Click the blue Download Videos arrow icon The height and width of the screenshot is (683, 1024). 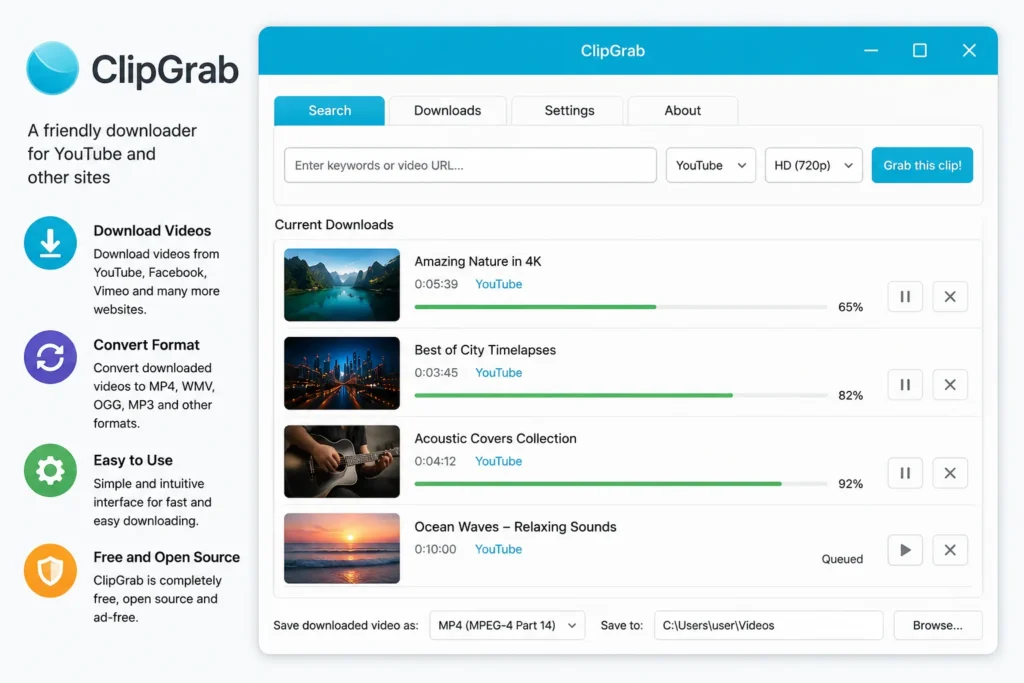tap(50, 243)
